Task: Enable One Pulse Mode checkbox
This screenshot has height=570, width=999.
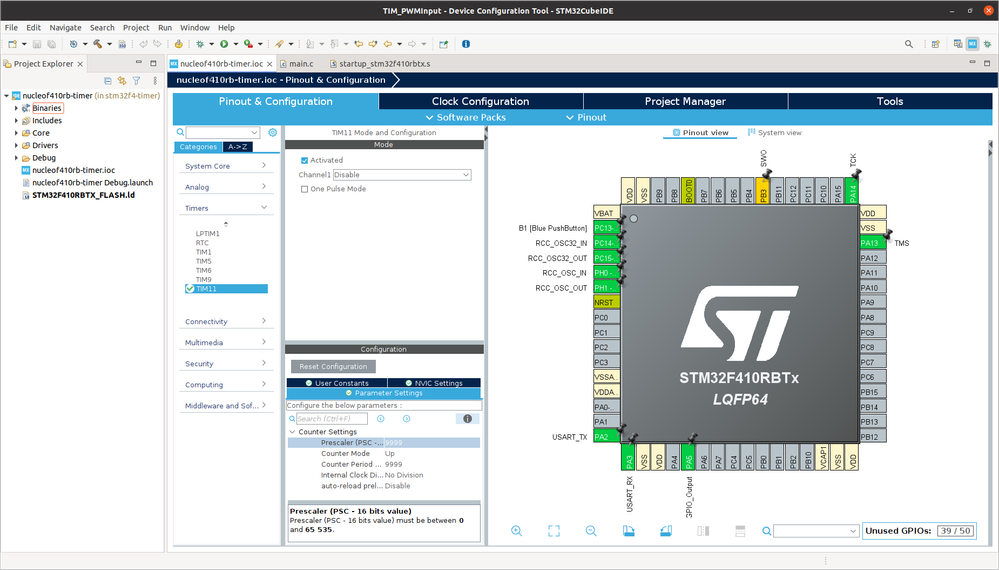Action: (x=305, y=189)
